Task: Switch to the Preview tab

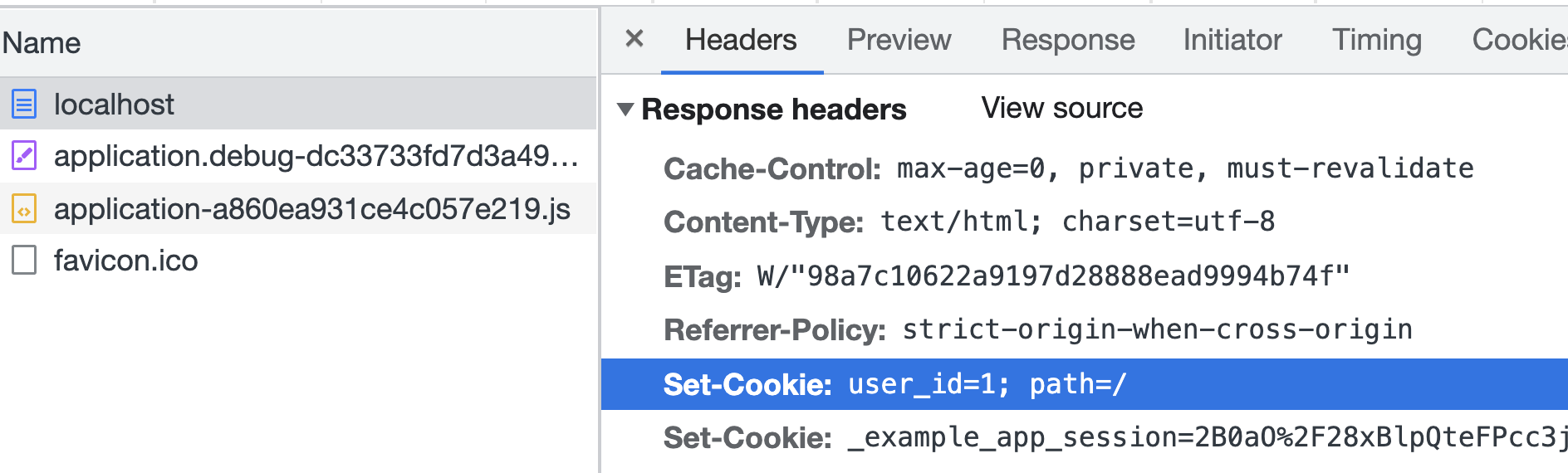Action: 899,40
